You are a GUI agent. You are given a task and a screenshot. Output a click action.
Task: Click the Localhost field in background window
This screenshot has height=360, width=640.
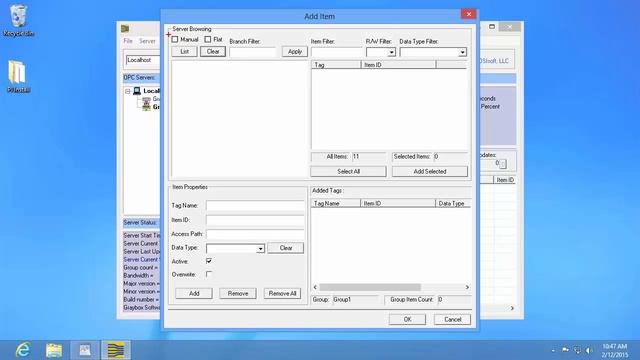pyautogui.click(x=143, y=60)
